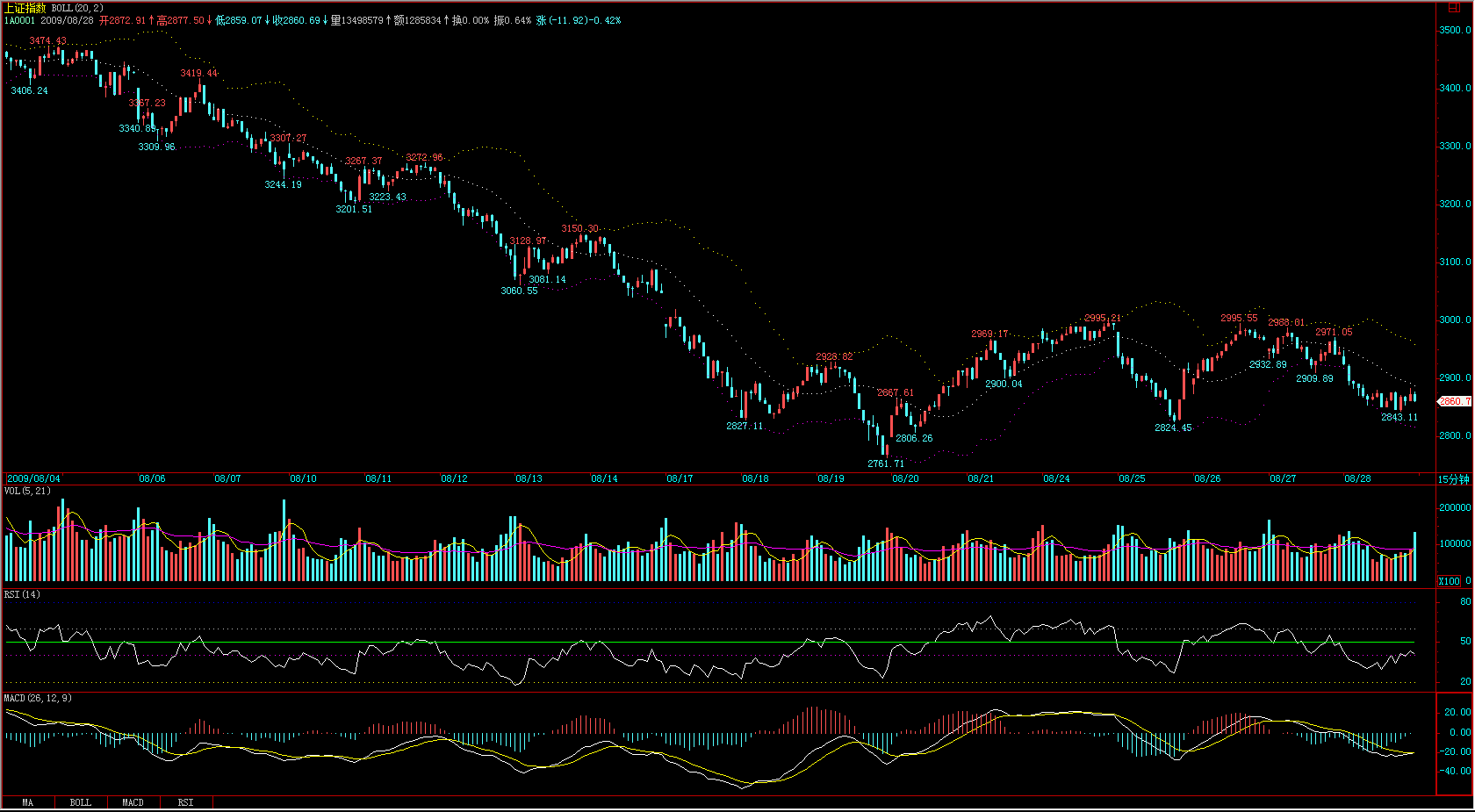This screenshot has width=1475, height=812.
Task: Click the 收2860.69 close price value
Action: (297, 20)
